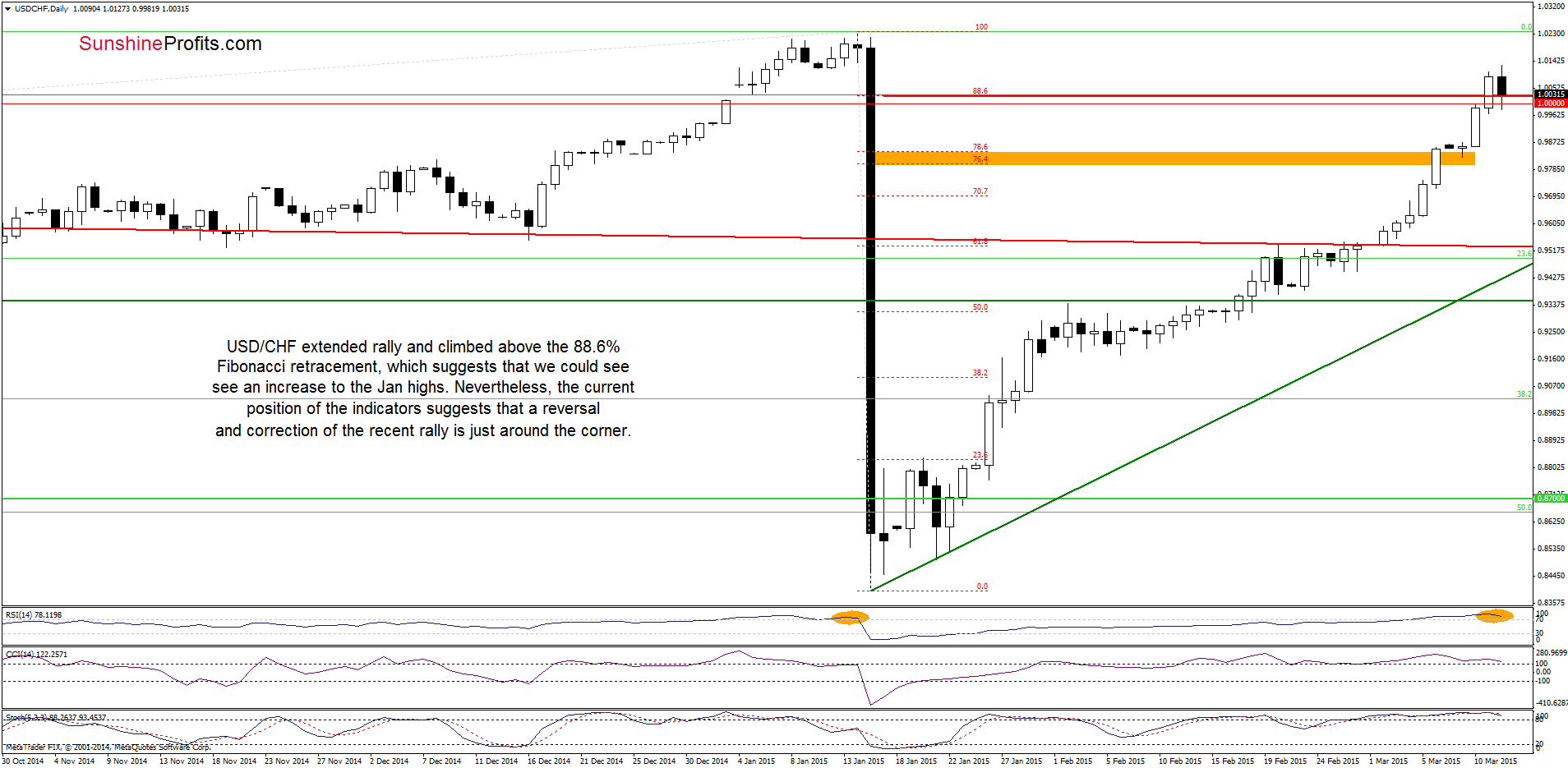Click the large black 15 Jan crash candle
This screenshot has width=1568, height=768.
pyautogui.click(x=870, y=291)
